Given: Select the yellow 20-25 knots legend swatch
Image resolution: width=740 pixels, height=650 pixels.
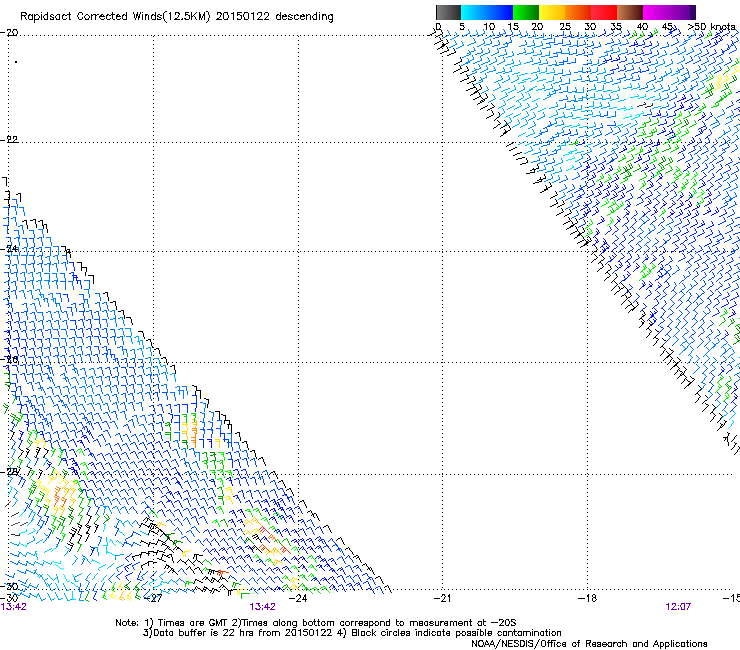Looking at the screenshot, I should [552, 12].
